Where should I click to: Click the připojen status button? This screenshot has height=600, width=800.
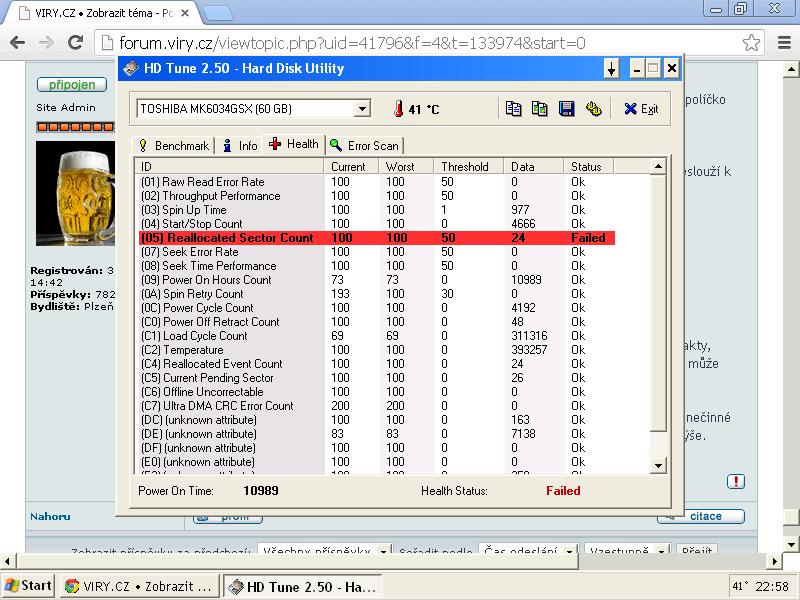click(x=72, y=85)
